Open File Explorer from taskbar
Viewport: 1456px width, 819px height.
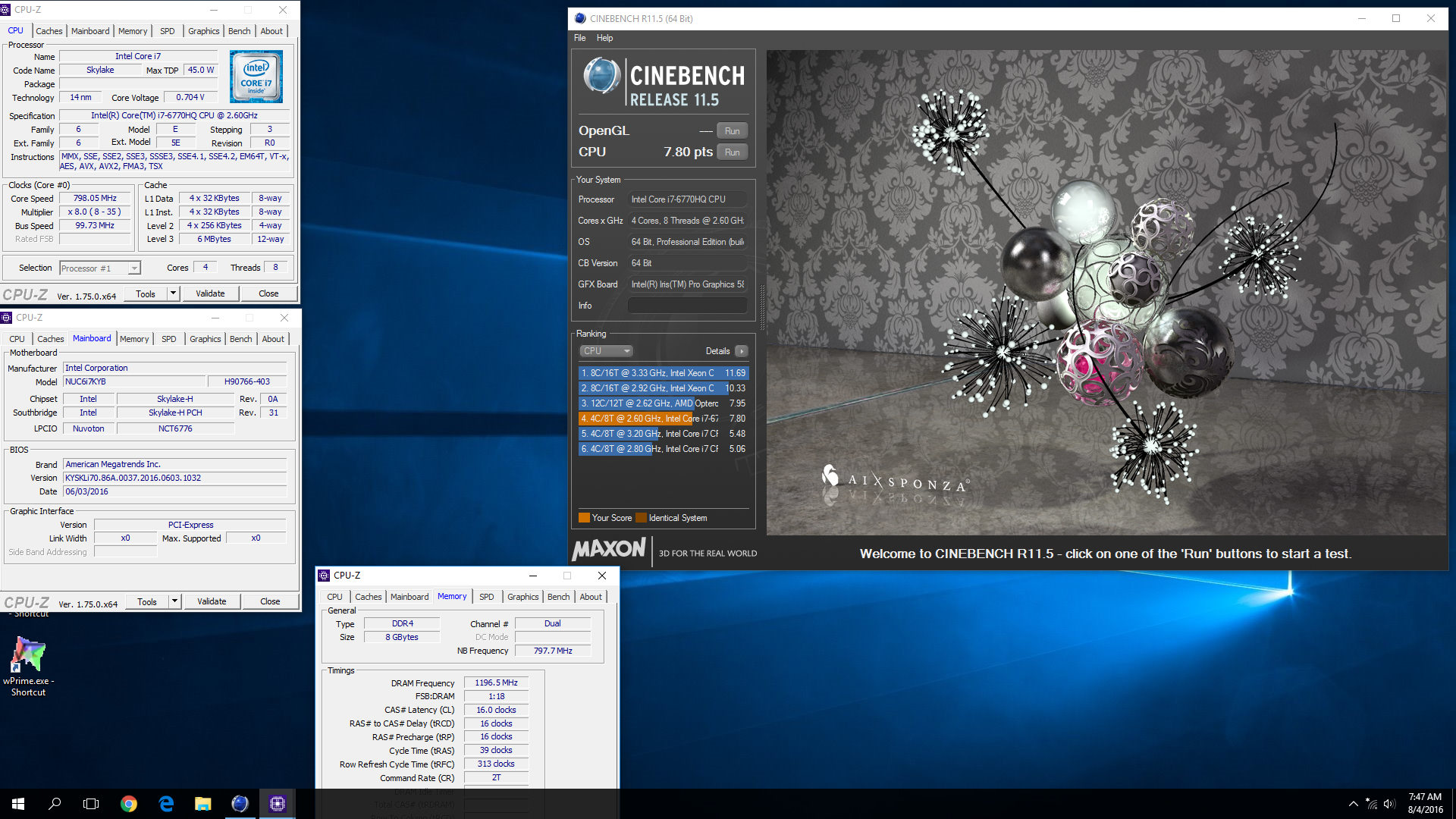click(x=203, y=804)
